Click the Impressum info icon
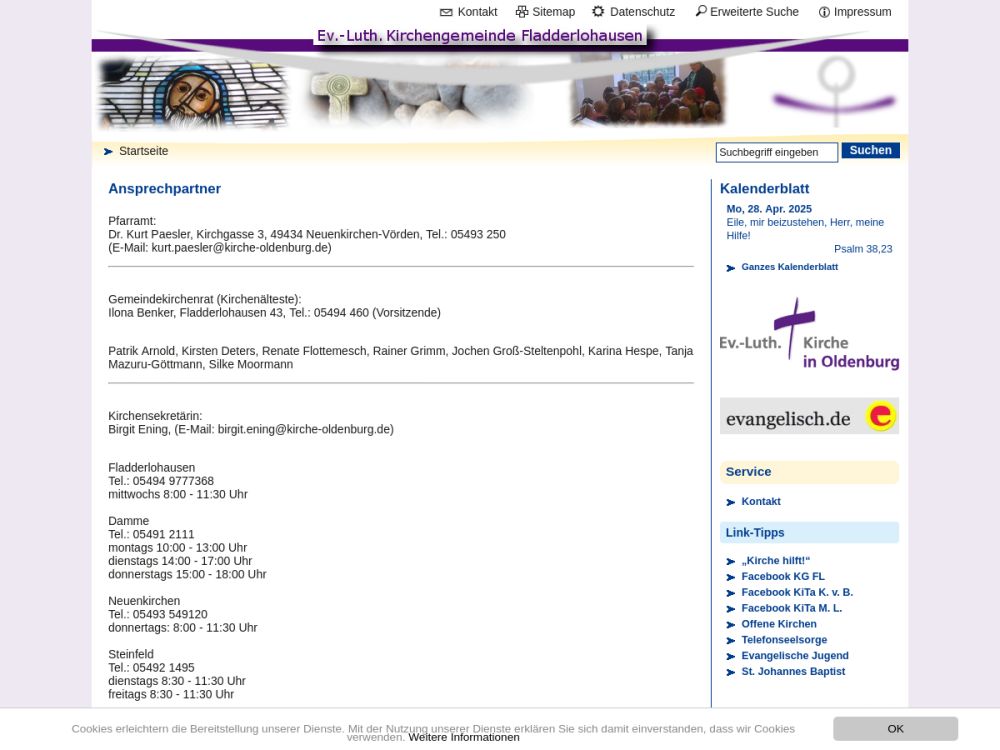 click(x=824, y=12)
